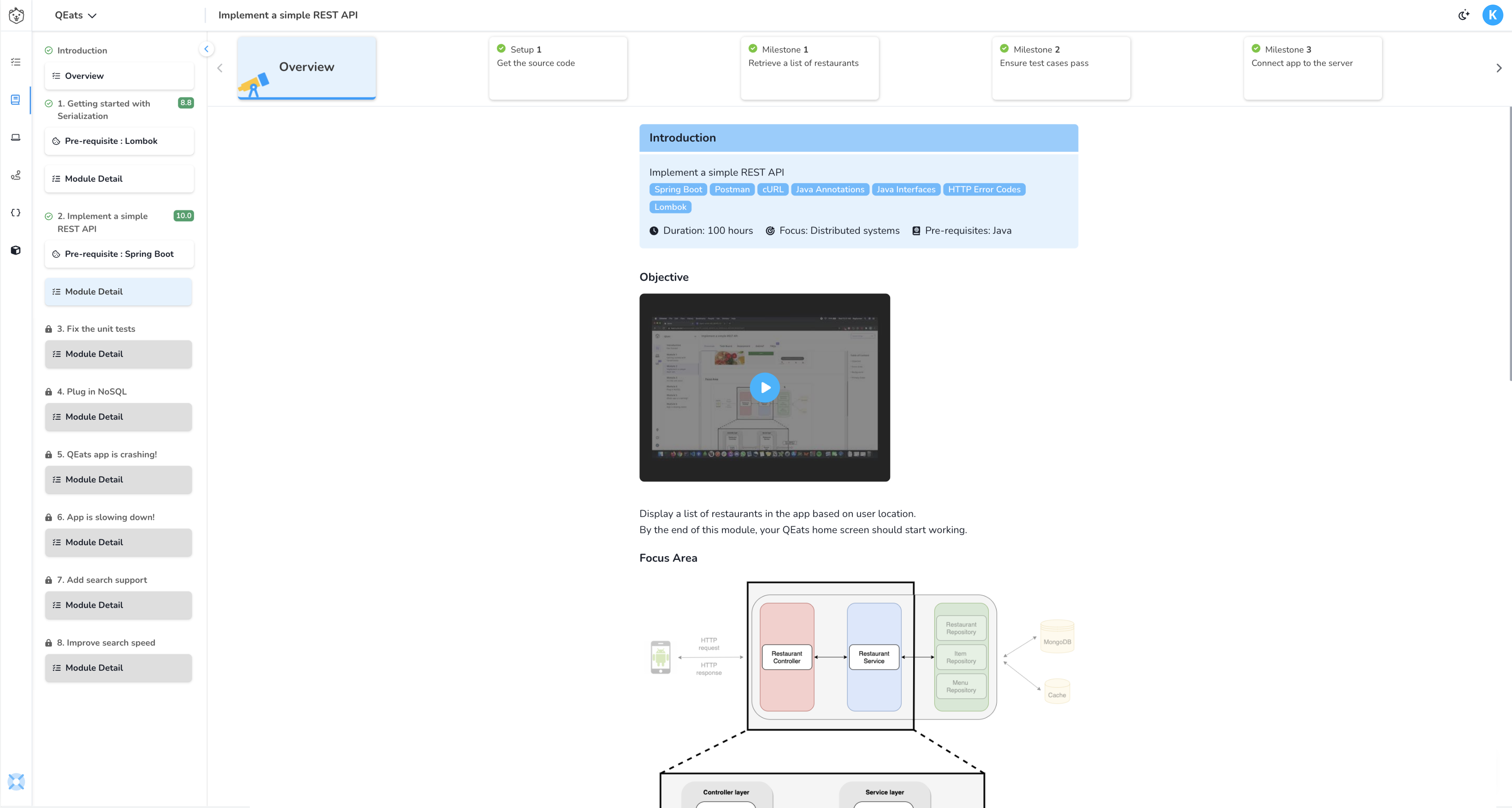1512x808 pixels.
Task: Click locked module 6 App is slowing down!
Action: click(x=106, y=517)
